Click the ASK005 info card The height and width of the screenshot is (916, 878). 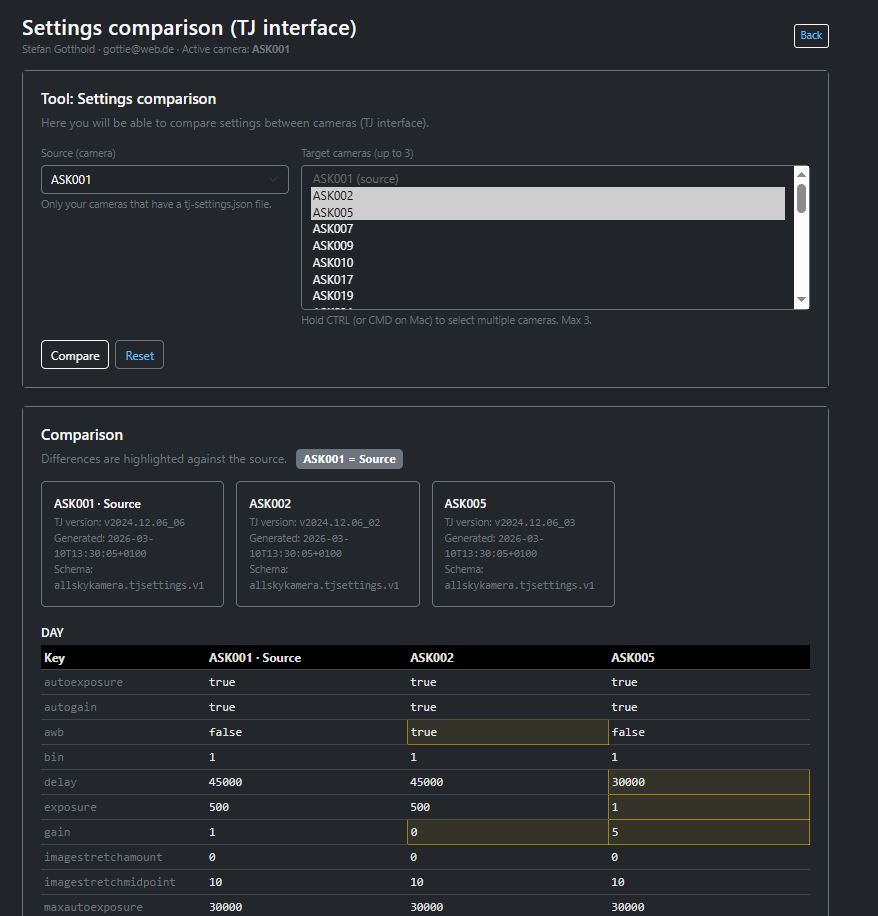(x=523, y=544)
